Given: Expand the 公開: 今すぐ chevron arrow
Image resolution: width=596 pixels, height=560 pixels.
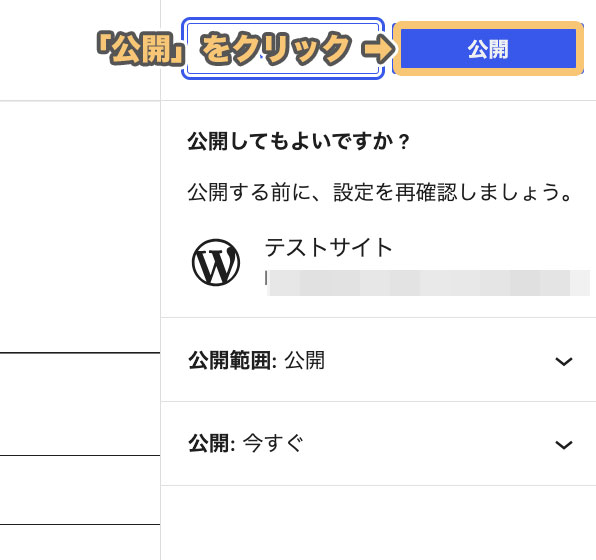Looking at the screenshot, I should click(x=564, y=444).
